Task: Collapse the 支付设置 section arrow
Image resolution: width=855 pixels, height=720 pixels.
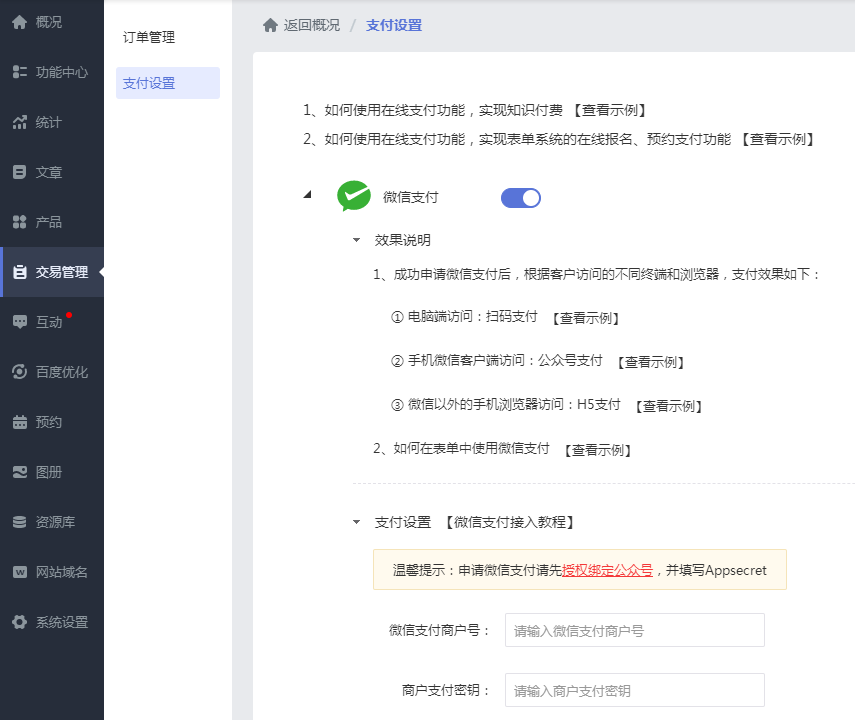Action: click(x=356, y=522)
